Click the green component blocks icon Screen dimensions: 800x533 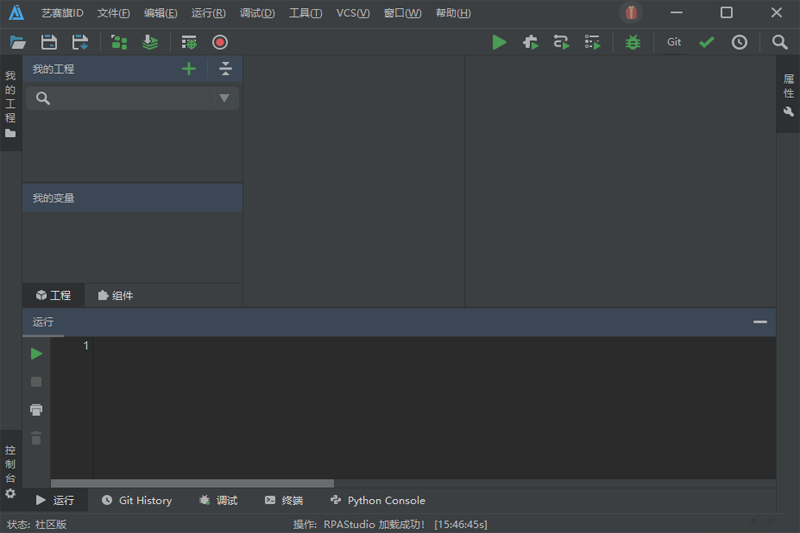119,42
